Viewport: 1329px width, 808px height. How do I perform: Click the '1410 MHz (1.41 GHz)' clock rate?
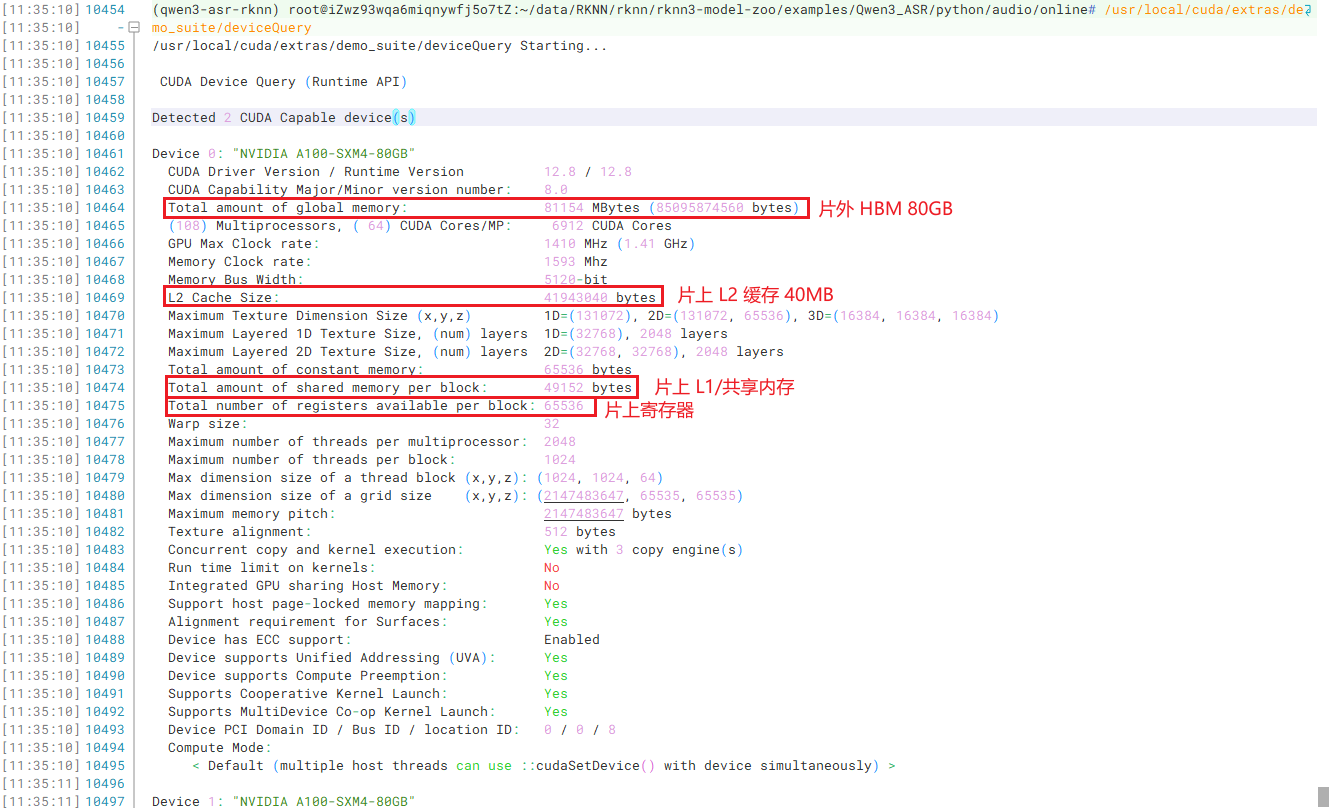[x=620, y=244]
